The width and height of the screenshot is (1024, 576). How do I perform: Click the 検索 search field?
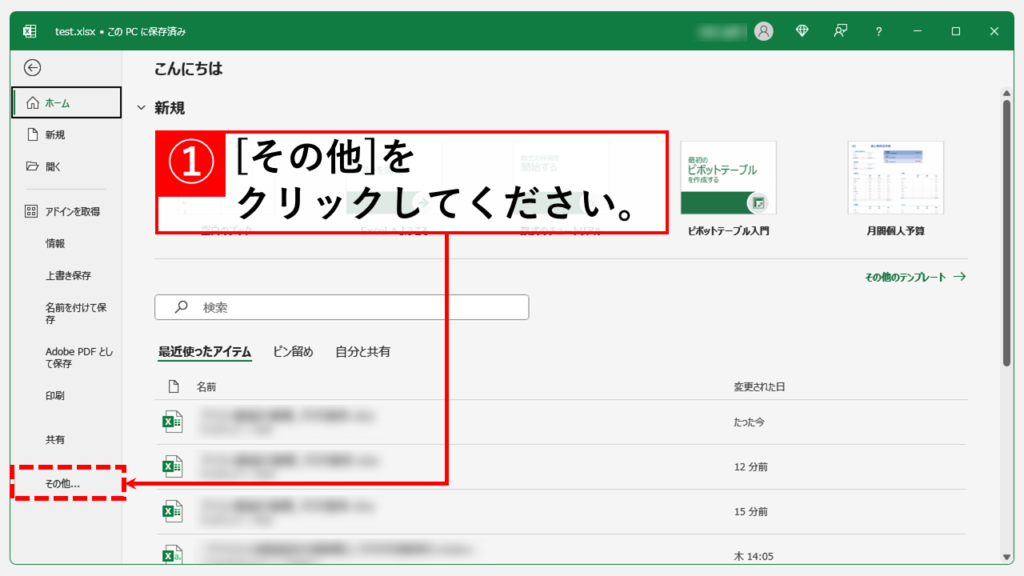341,307
